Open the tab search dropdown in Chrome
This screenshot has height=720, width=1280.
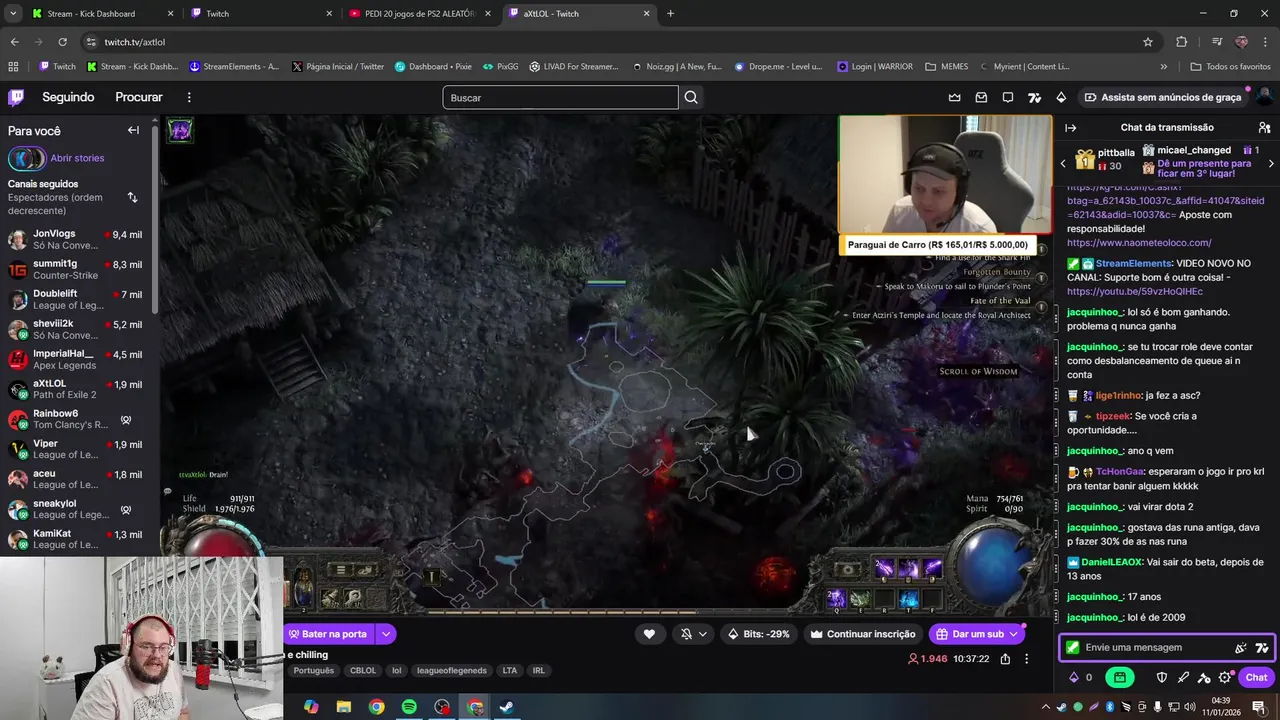coord(13,14)
